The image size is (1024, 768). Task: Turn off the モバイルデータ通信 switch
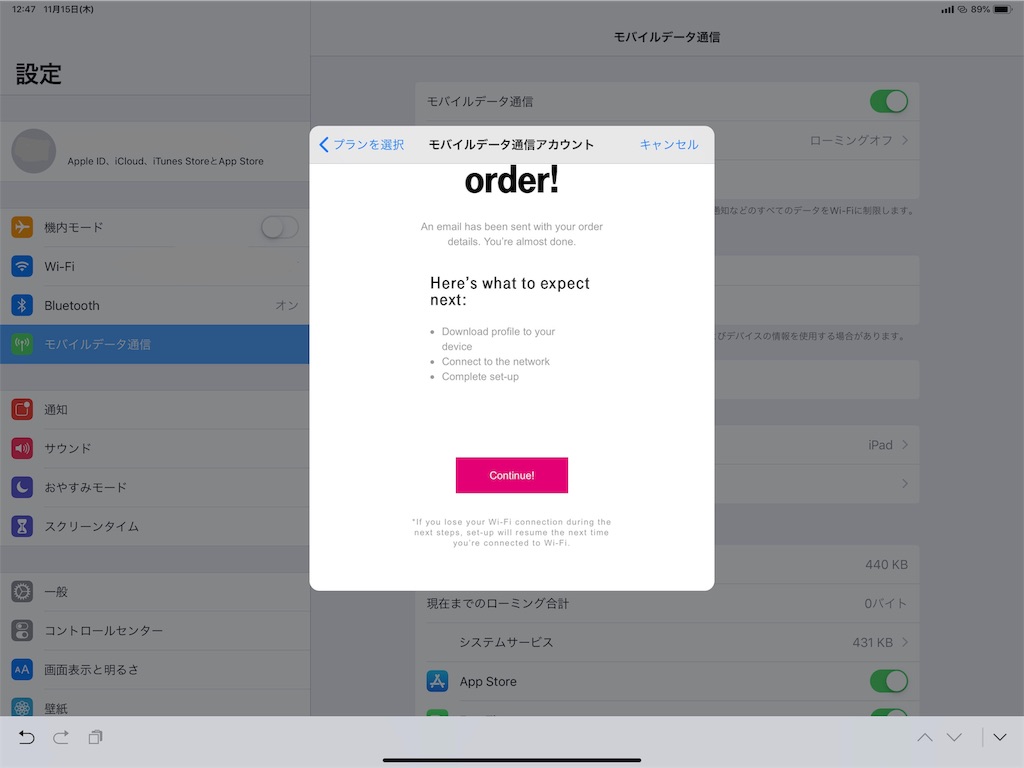[x=889, y=101]
